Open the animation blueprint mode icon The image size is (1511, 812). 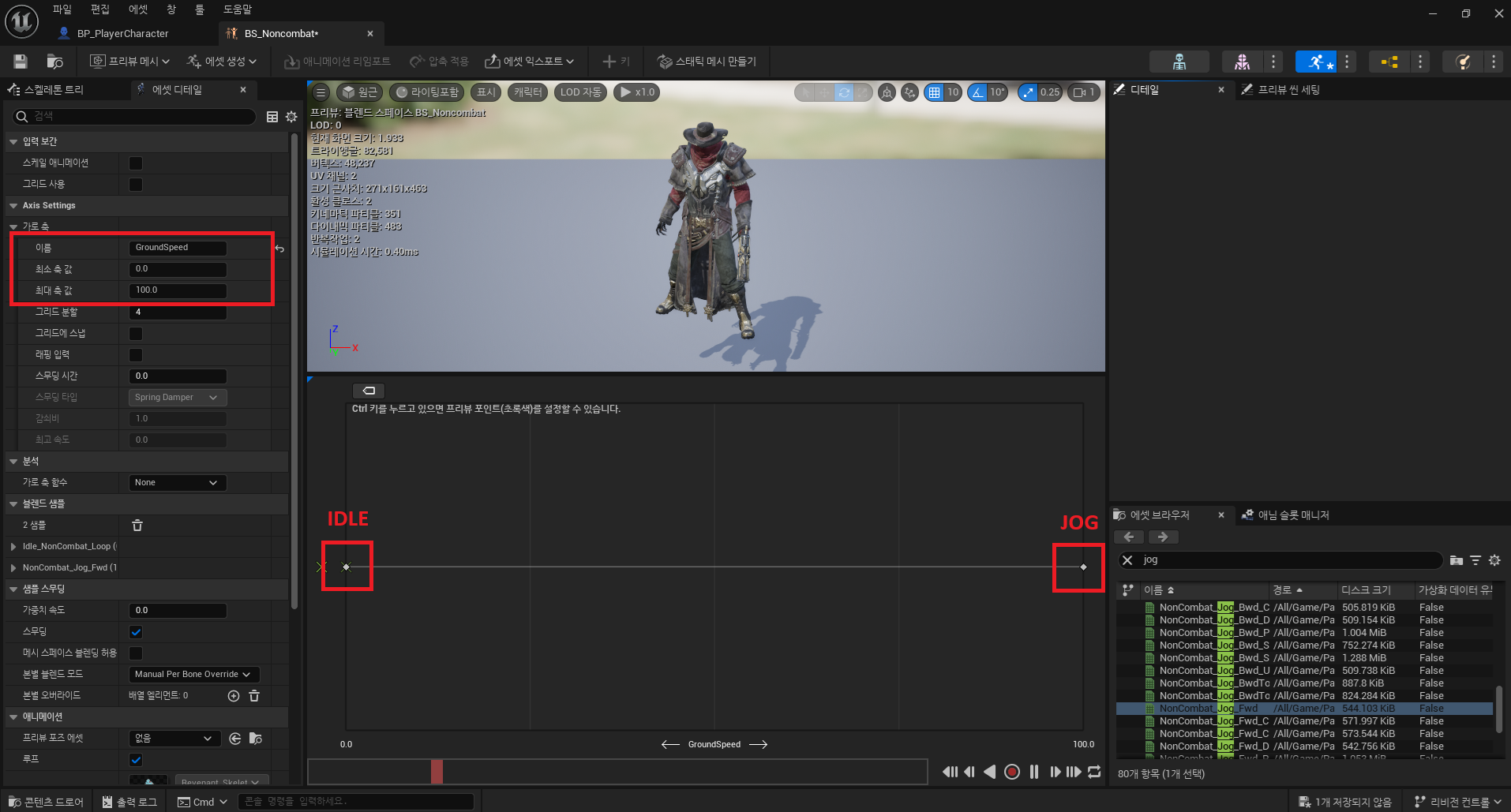click(x=1389, y=62)
